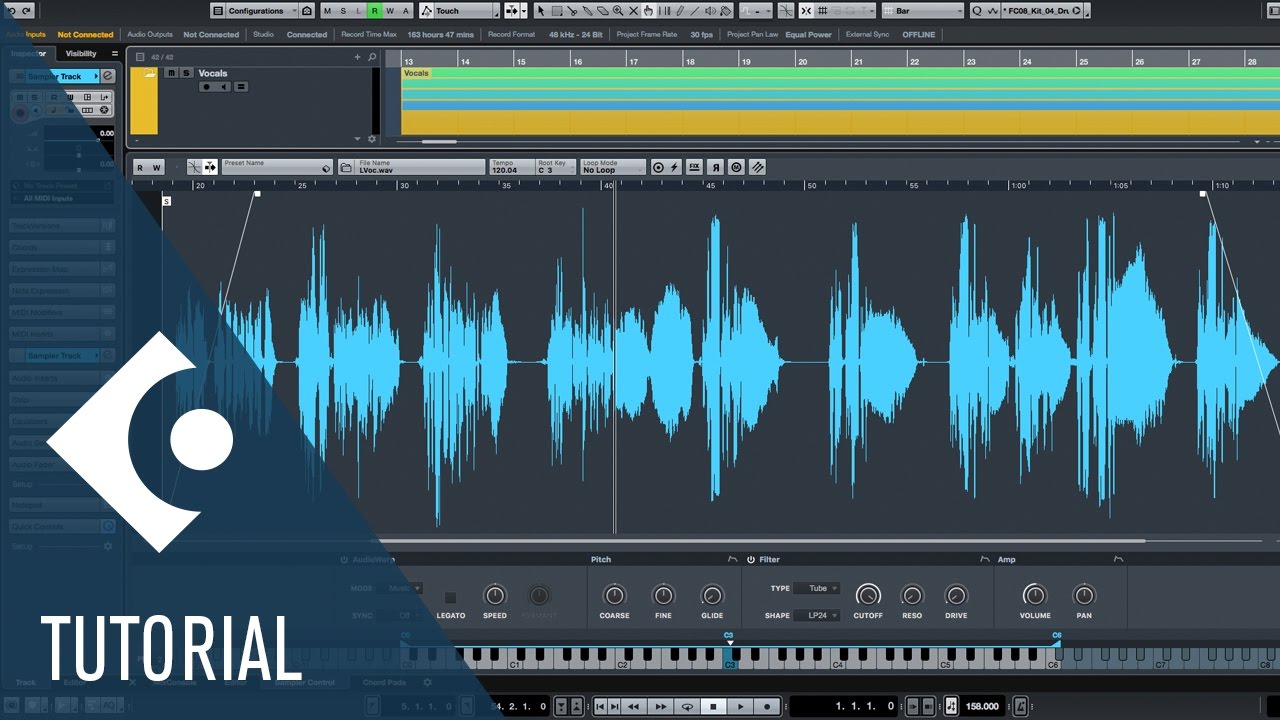Click Snap to Zero Crossing icon
Image resolution: width=1280 pixels, height=720 pixels.
point(785,11)
